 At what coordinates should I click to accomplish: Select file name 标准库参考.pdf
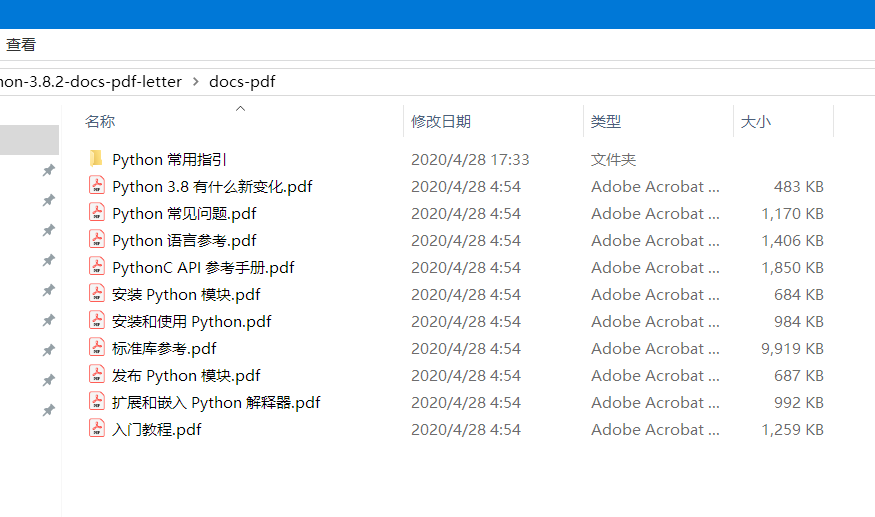click(164, 348)
